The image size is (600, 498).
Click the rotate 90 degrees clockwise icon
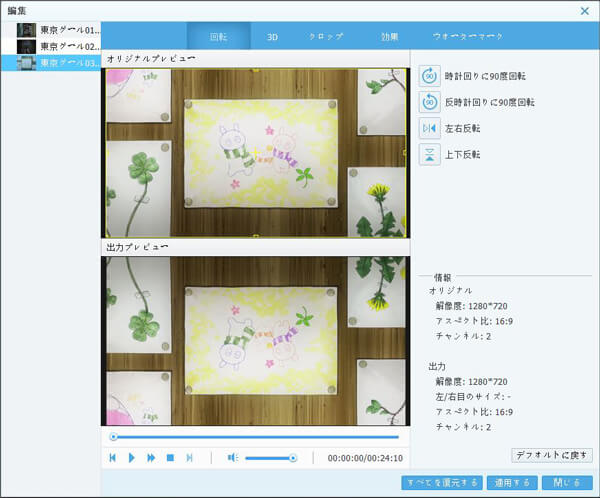coord(429,76)
